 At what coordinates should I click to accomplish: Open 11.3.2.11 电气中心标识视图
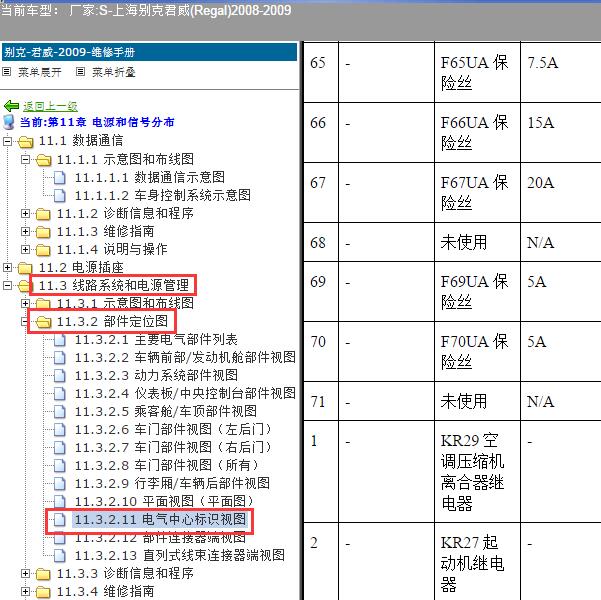click(x=160, y=519)
